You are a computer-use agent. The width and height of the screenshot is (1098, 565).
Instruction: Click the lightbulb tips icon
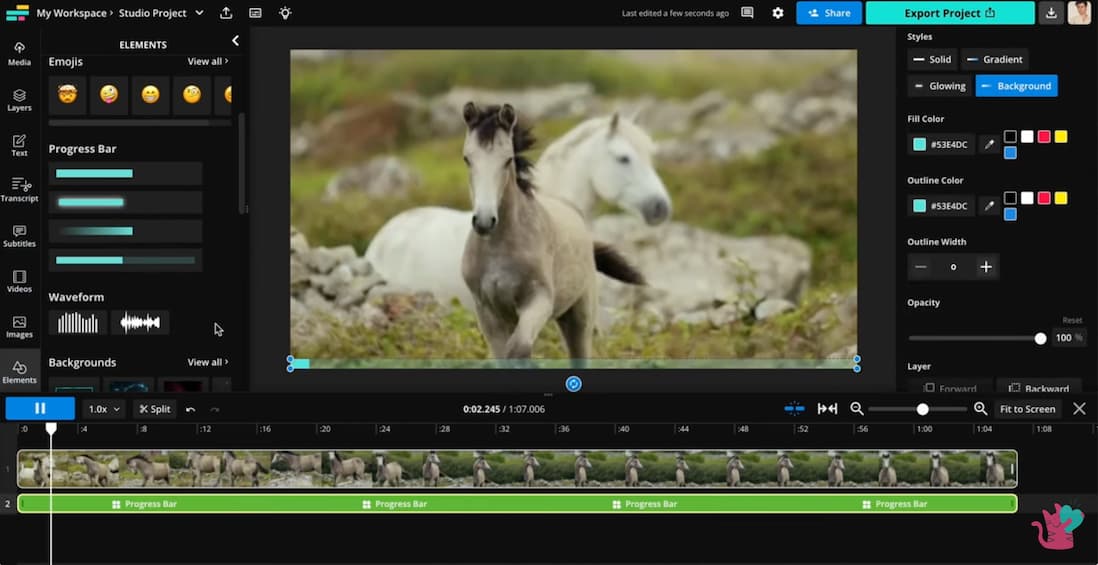(285, 13)
